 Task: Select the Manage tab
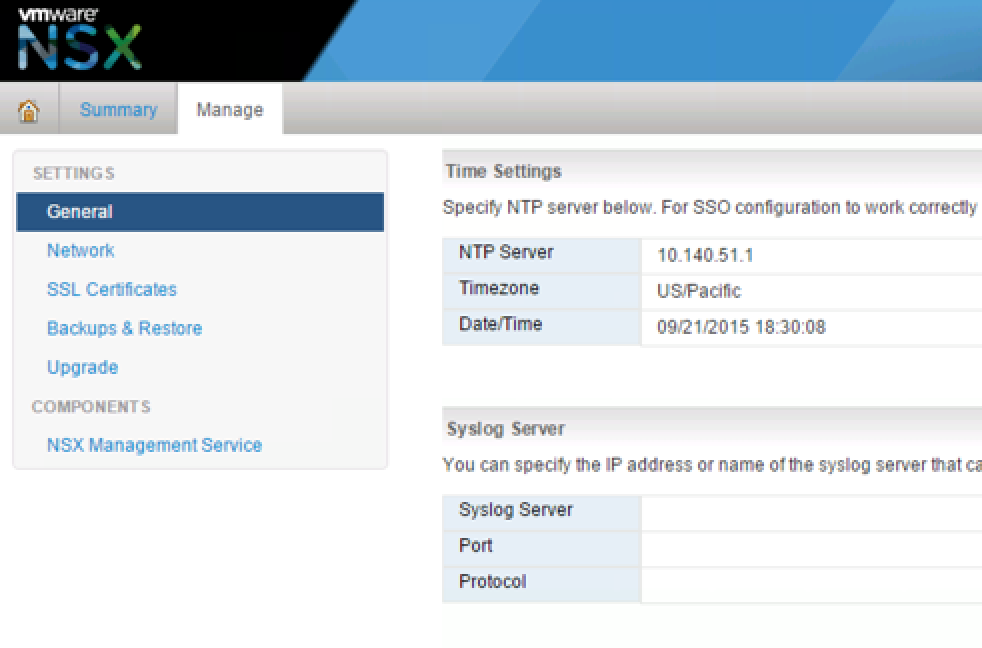click(x=229, y=110)
